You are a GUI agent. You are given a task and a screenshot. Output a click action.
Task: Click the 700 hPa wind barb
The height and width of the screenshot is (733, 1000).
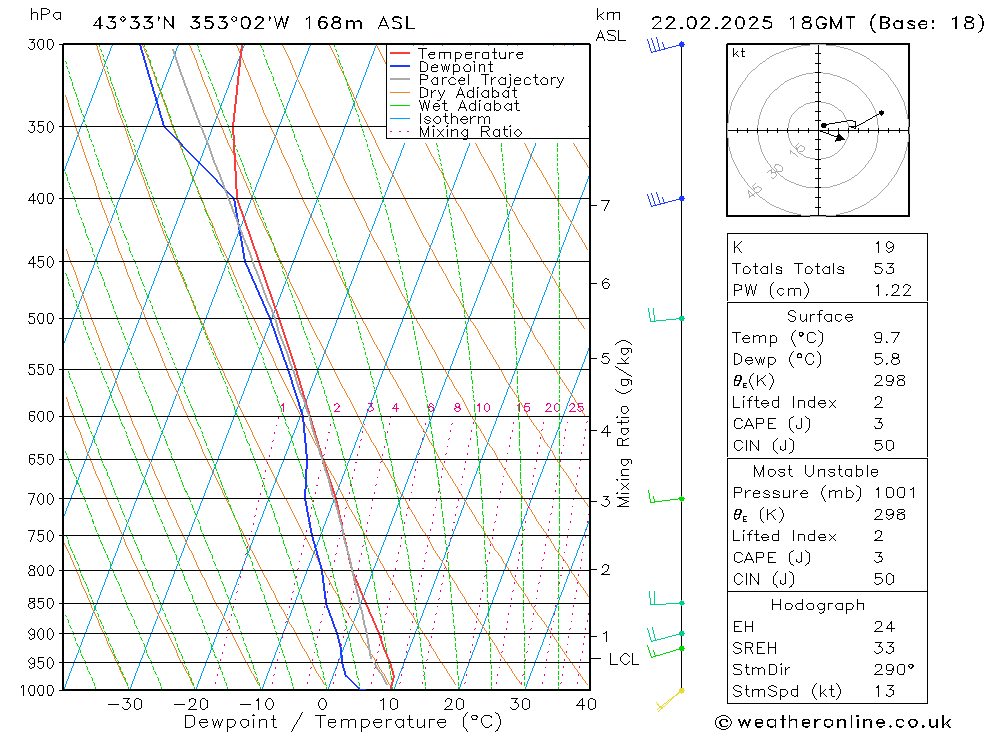(x=666, y=497)
